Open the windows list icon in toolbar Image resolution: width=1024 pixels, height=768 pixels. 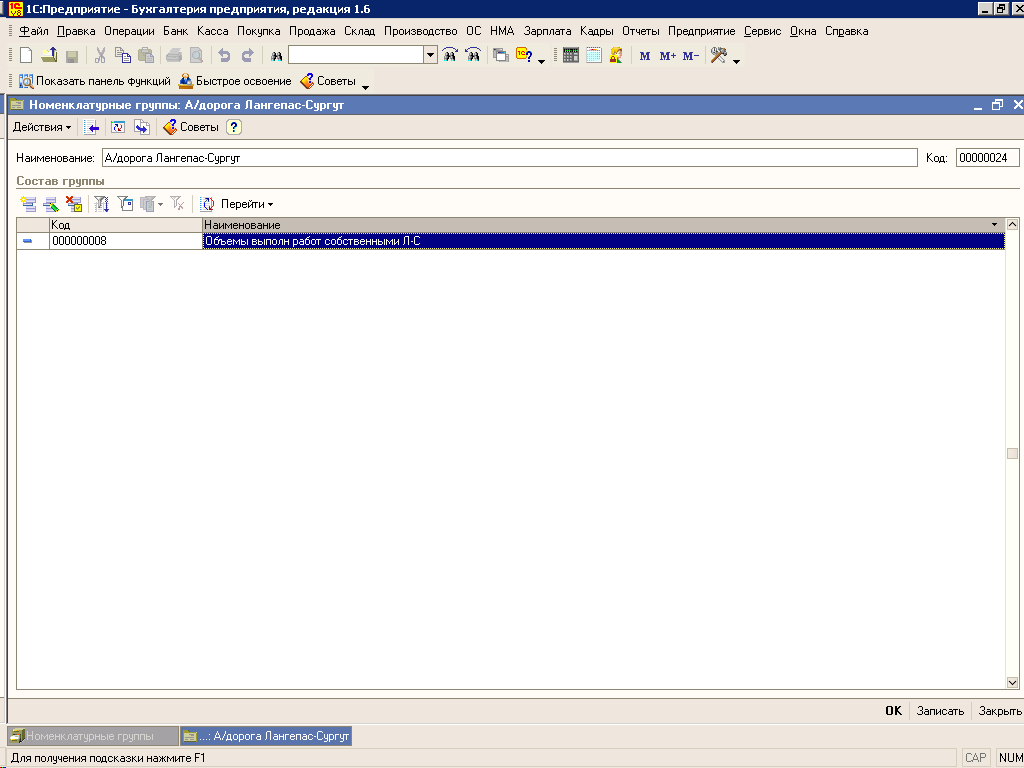501,56
